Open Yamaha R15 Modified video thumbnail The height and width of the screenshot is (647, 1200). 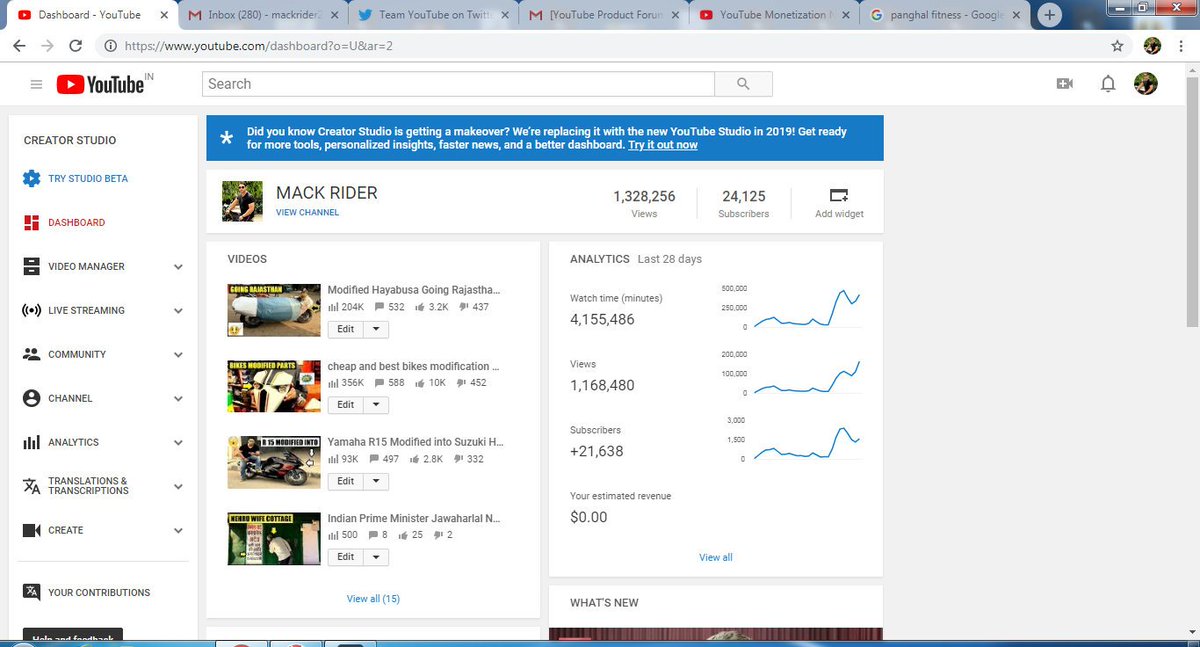click(x=274, y=463)
